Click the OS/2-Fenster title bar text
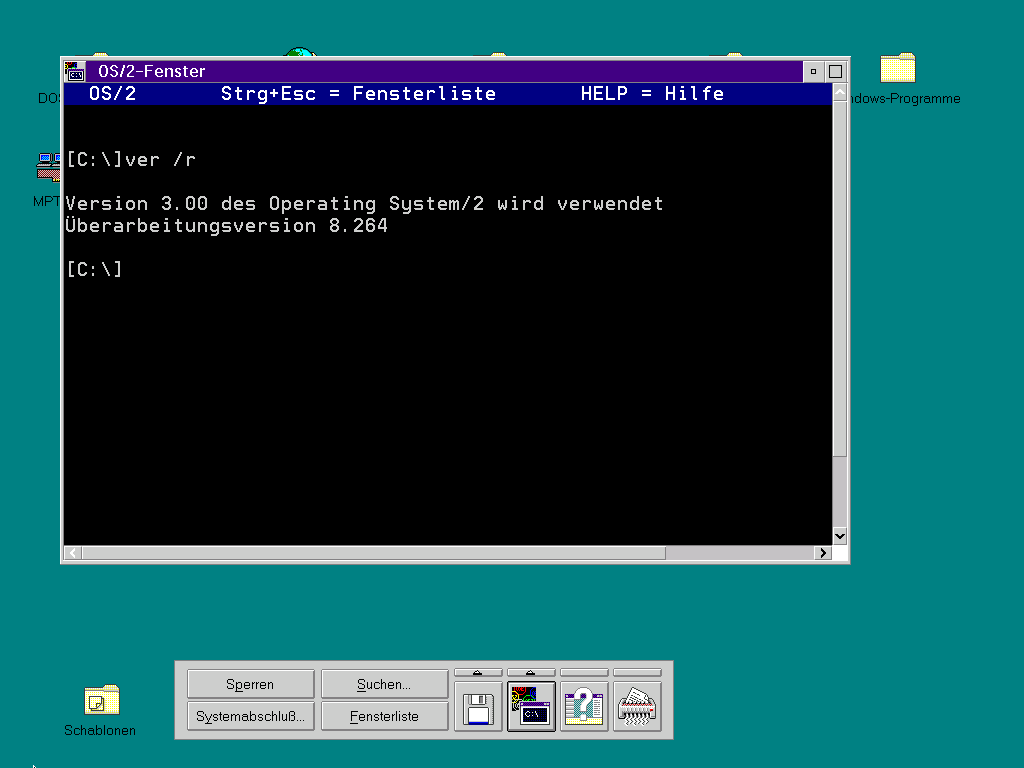Screen dimensions: 1024x768 coord(152,71)
